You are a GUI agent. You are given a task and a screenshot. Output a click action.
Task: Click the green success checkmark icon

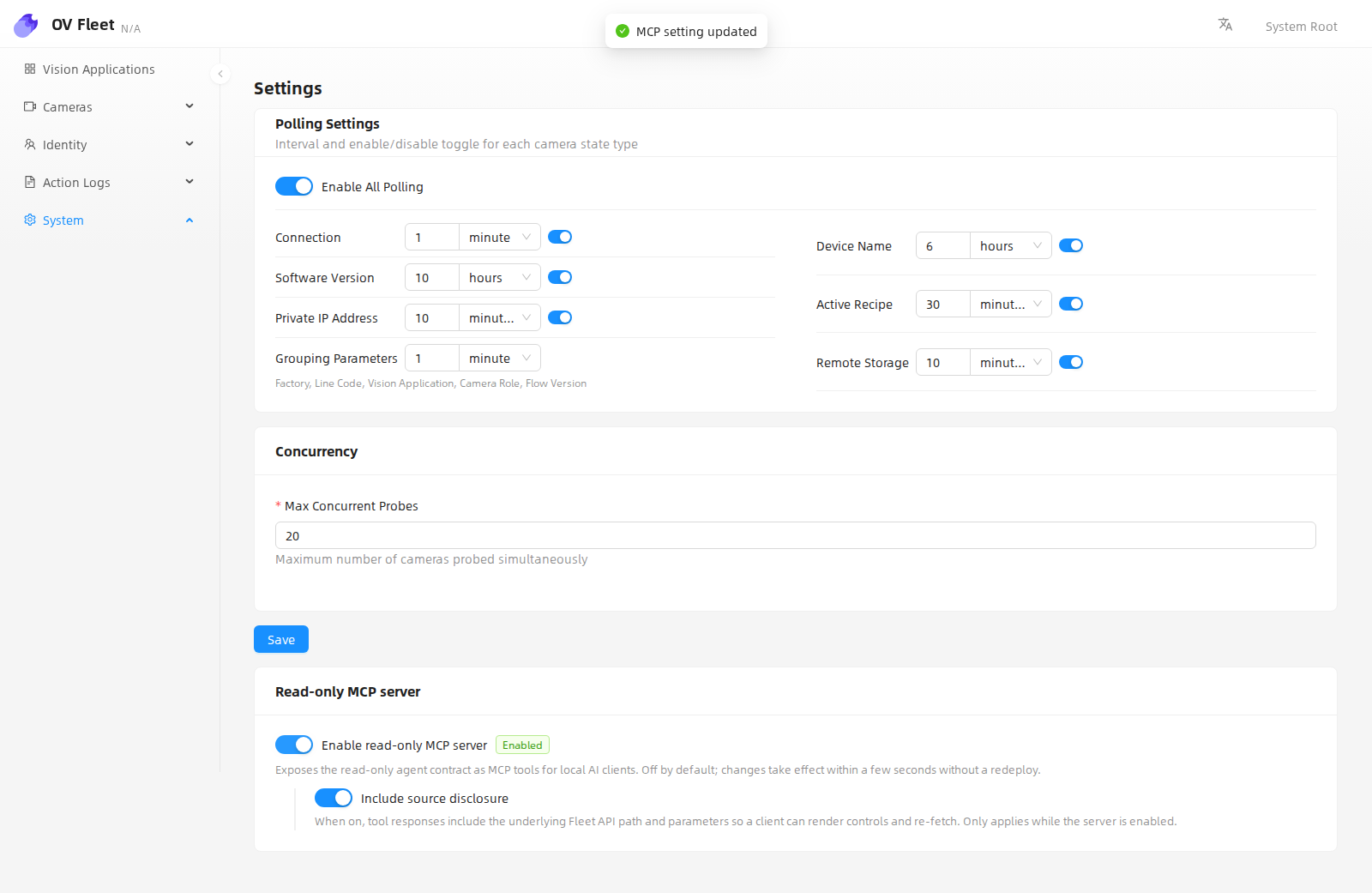click(623, 31)
